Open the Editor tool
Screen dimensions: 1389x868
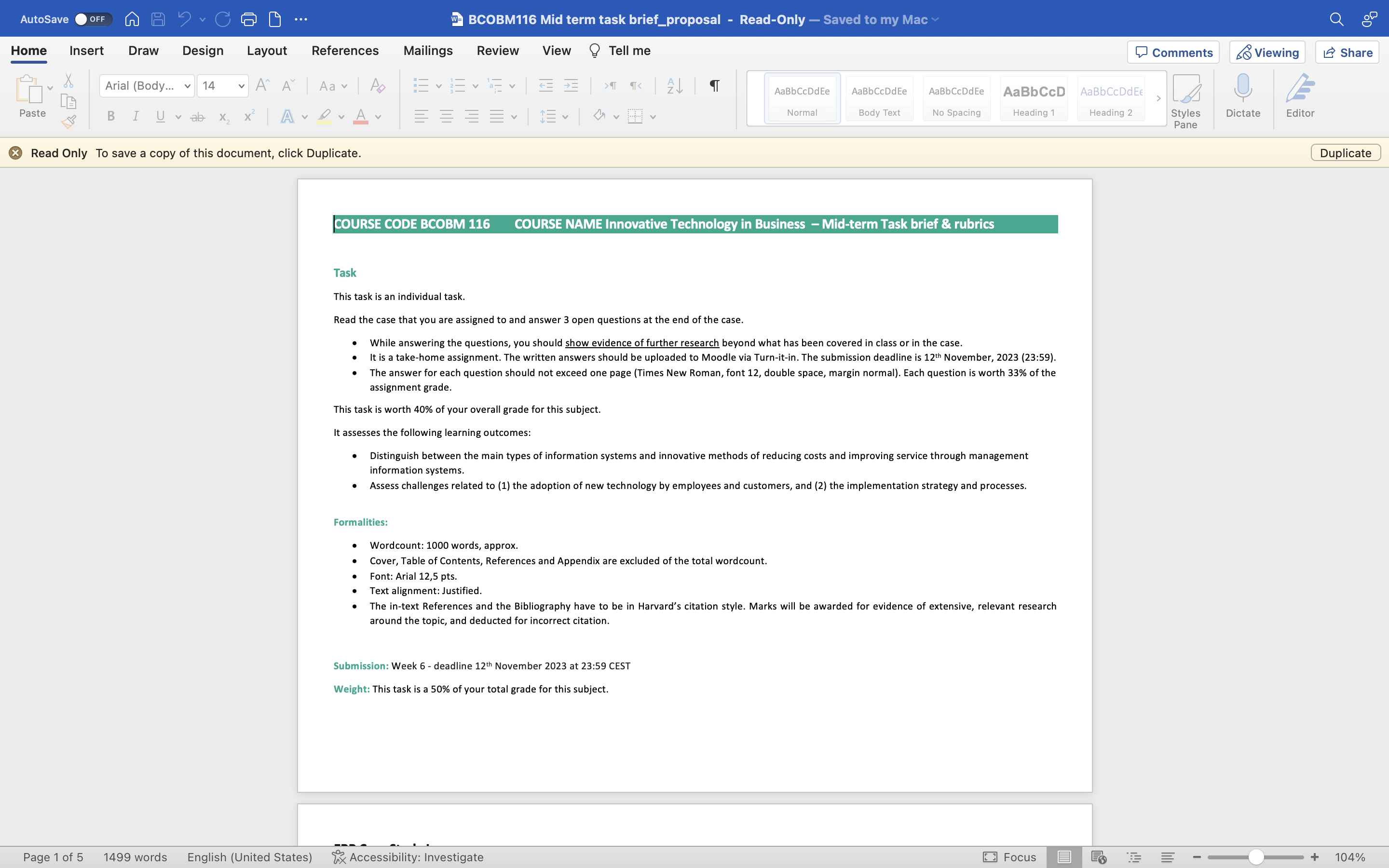click(1299, 96)
